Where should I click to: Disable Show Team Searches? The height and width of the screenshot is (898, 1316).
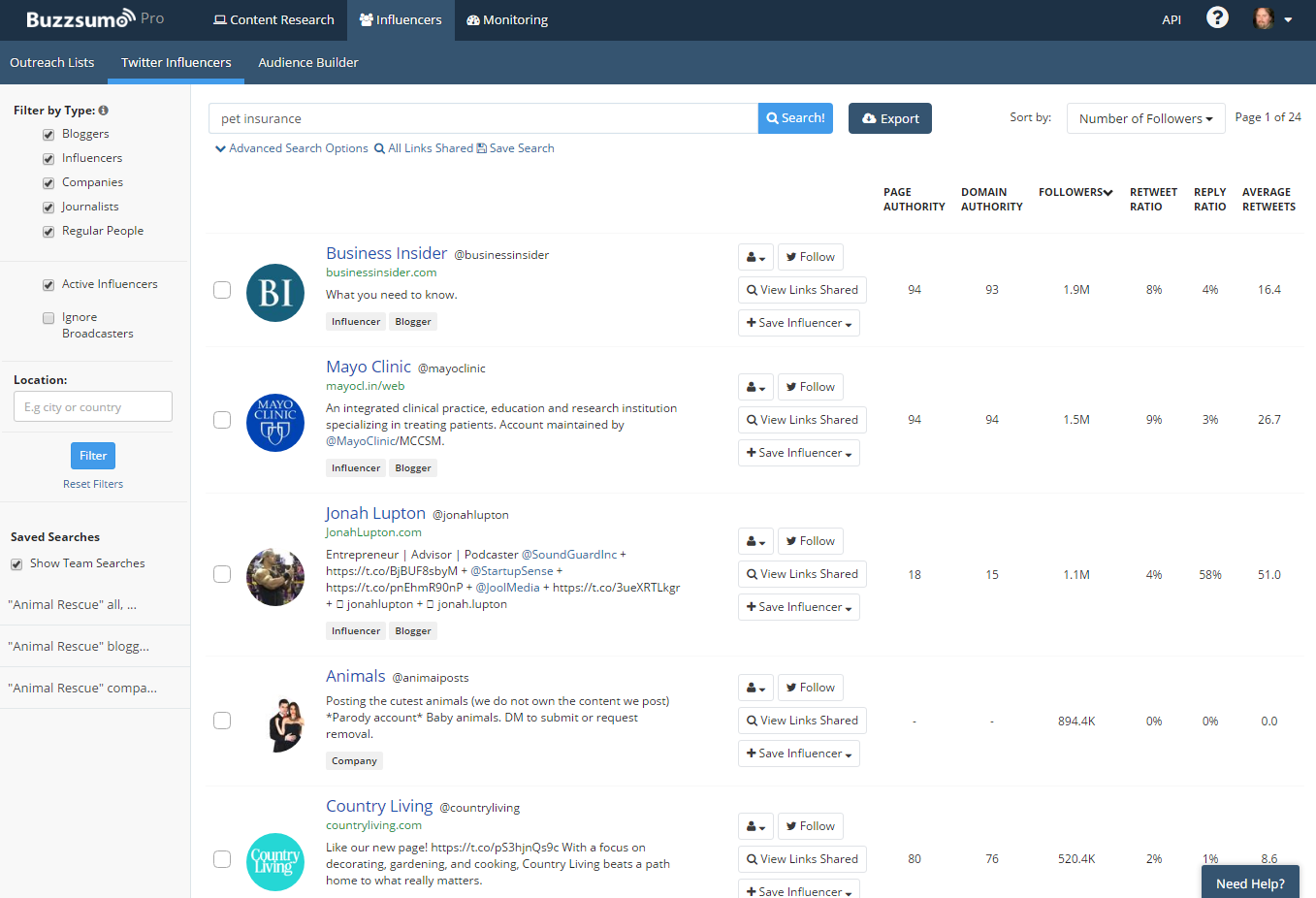point(16,563)
